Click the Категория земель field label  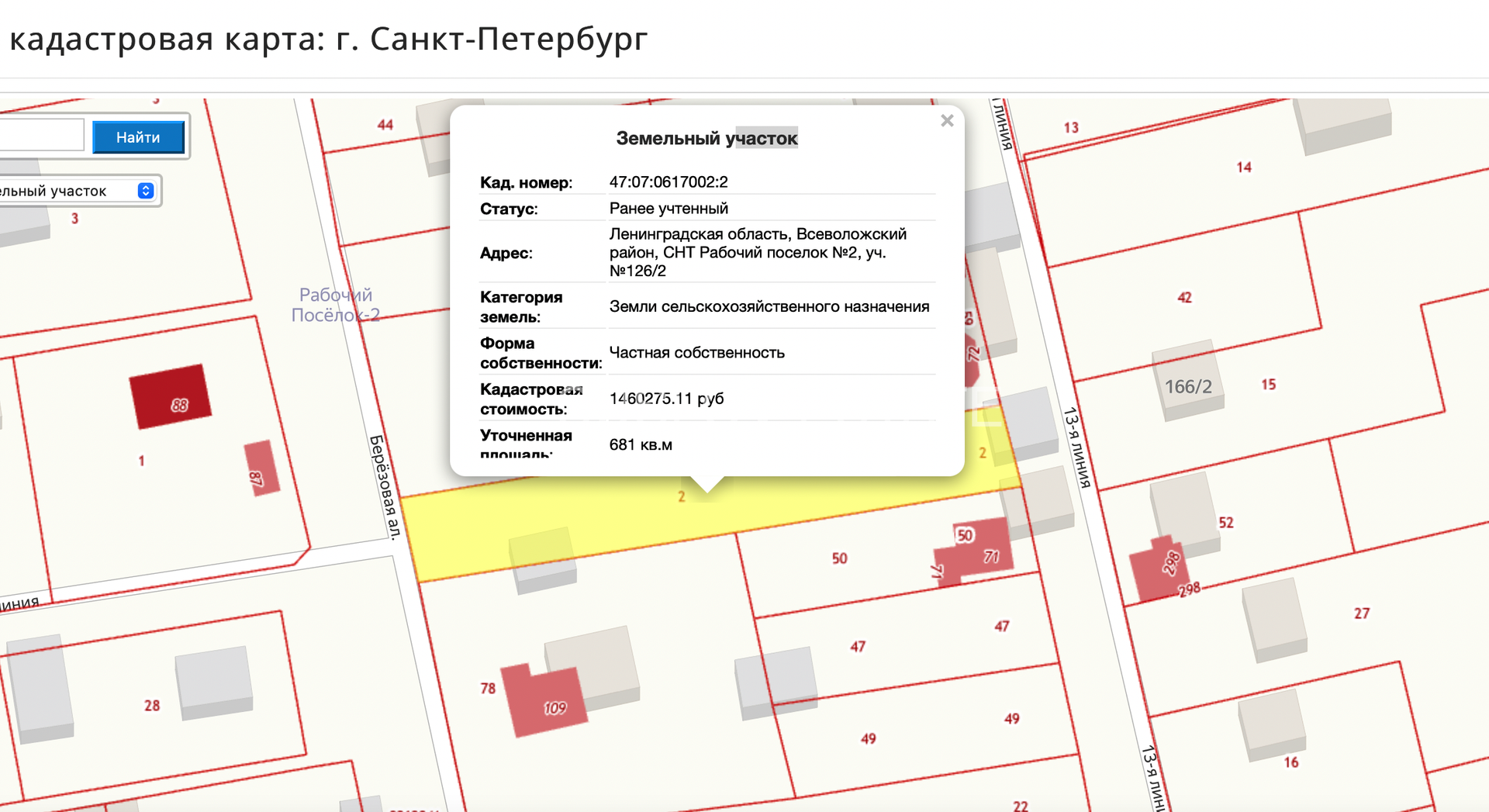click(x=521, y=307)
